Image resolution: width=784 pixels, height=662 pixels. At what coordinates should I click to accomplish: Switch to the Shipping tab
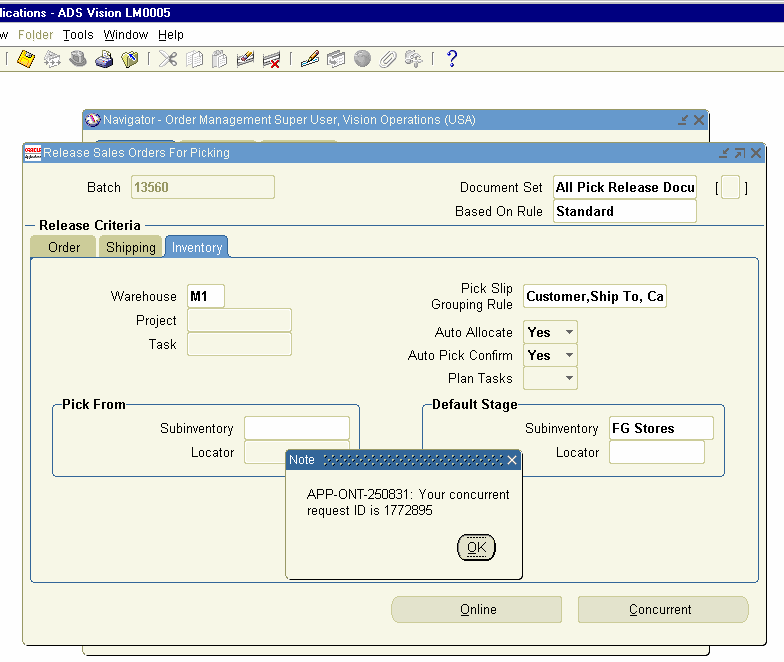click(130, 247)
